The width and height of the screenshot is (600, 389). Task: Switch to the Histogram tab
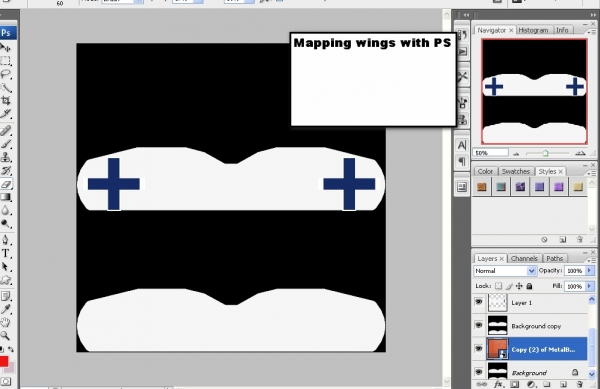(533, 30)
